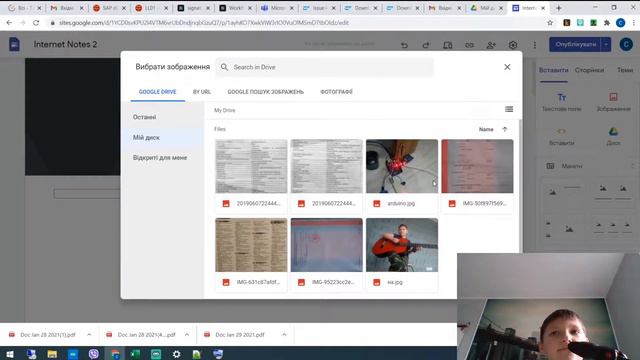Viewport: 640px width, 360px height.
Task: Reload the browser page
Action: point(36,23)
